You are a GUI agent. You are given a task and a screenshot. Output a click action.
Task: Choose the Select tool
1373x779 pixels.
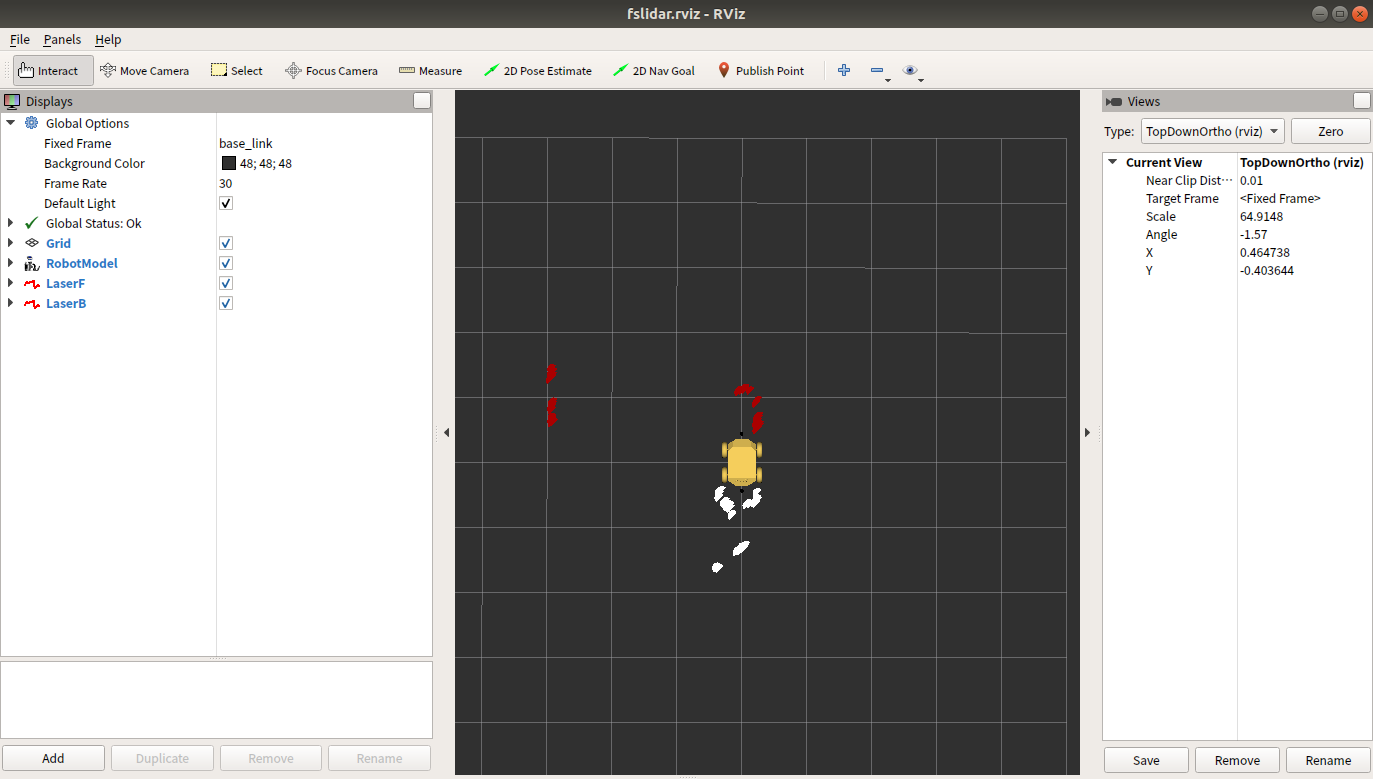tap(236, 71)
